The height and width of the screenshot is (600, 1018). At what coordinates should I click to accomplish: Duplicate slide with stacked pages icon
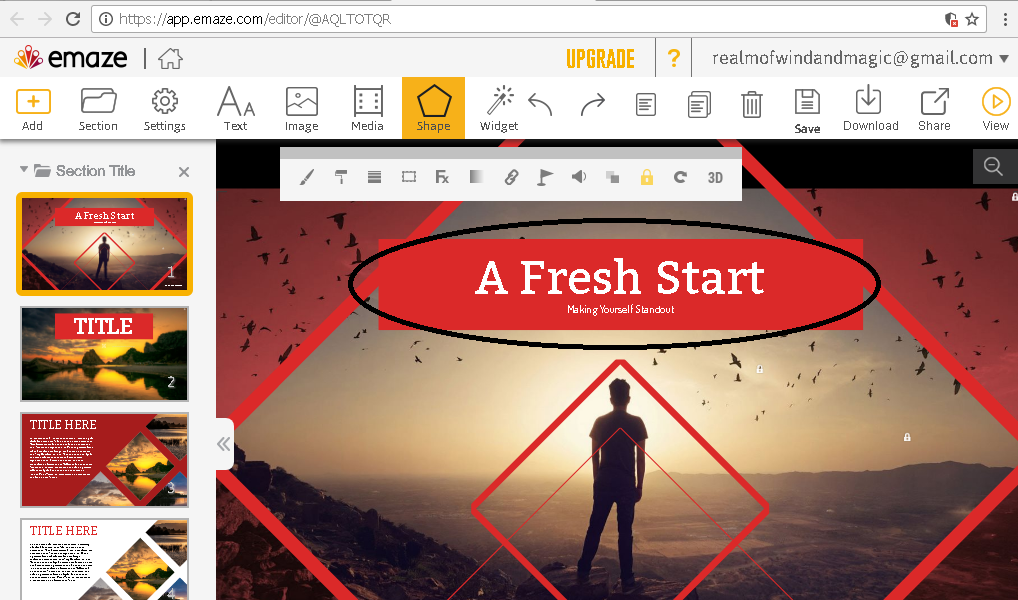coord(699,105)
